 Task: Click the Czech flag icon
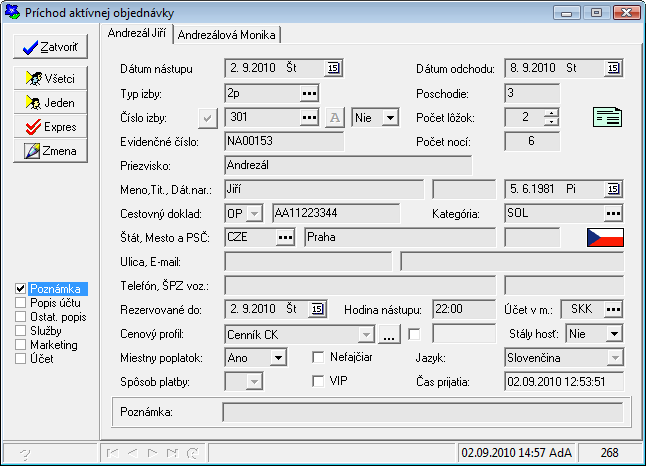coord(605,237)
